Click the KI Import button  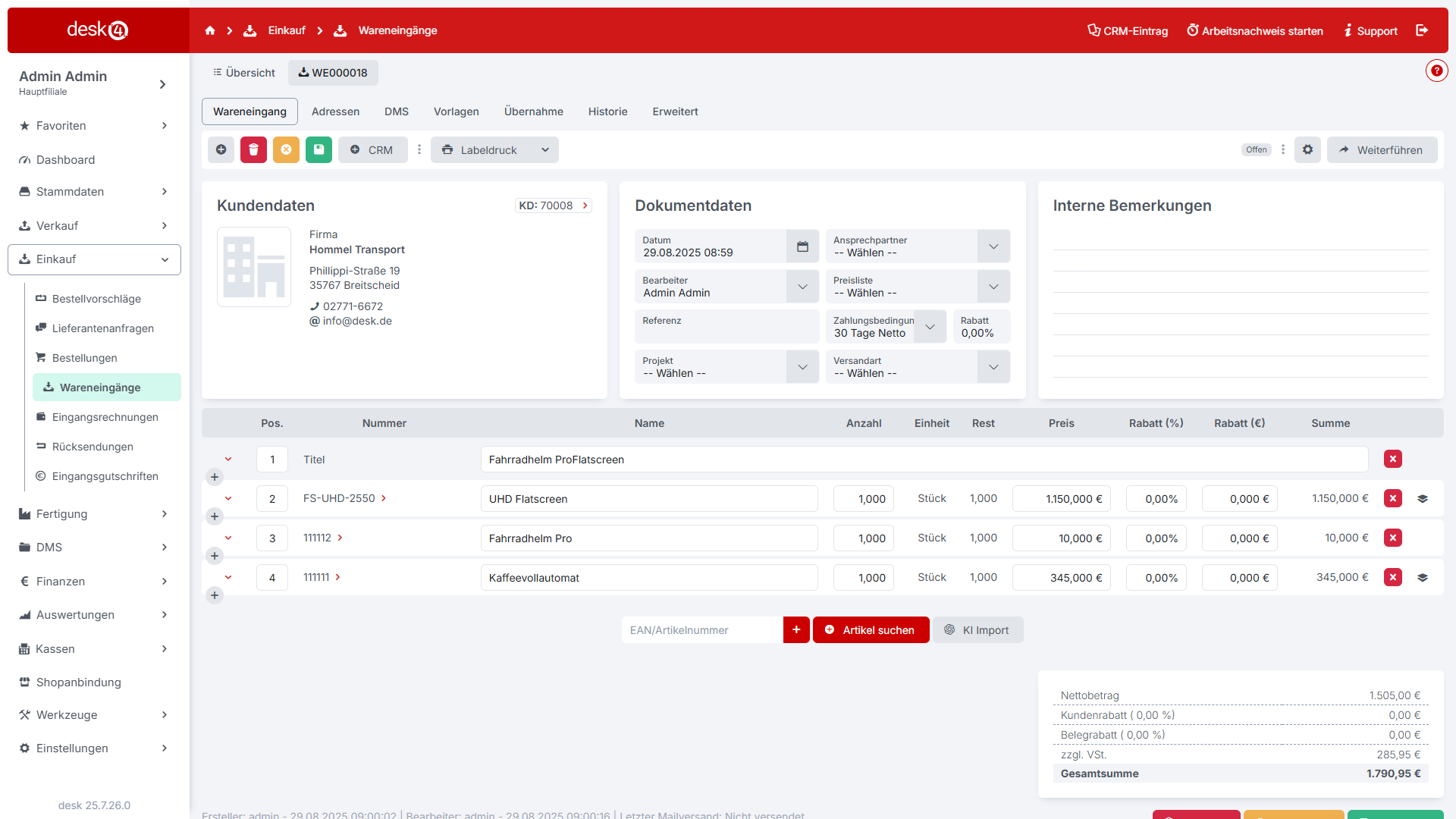point(977,630)
